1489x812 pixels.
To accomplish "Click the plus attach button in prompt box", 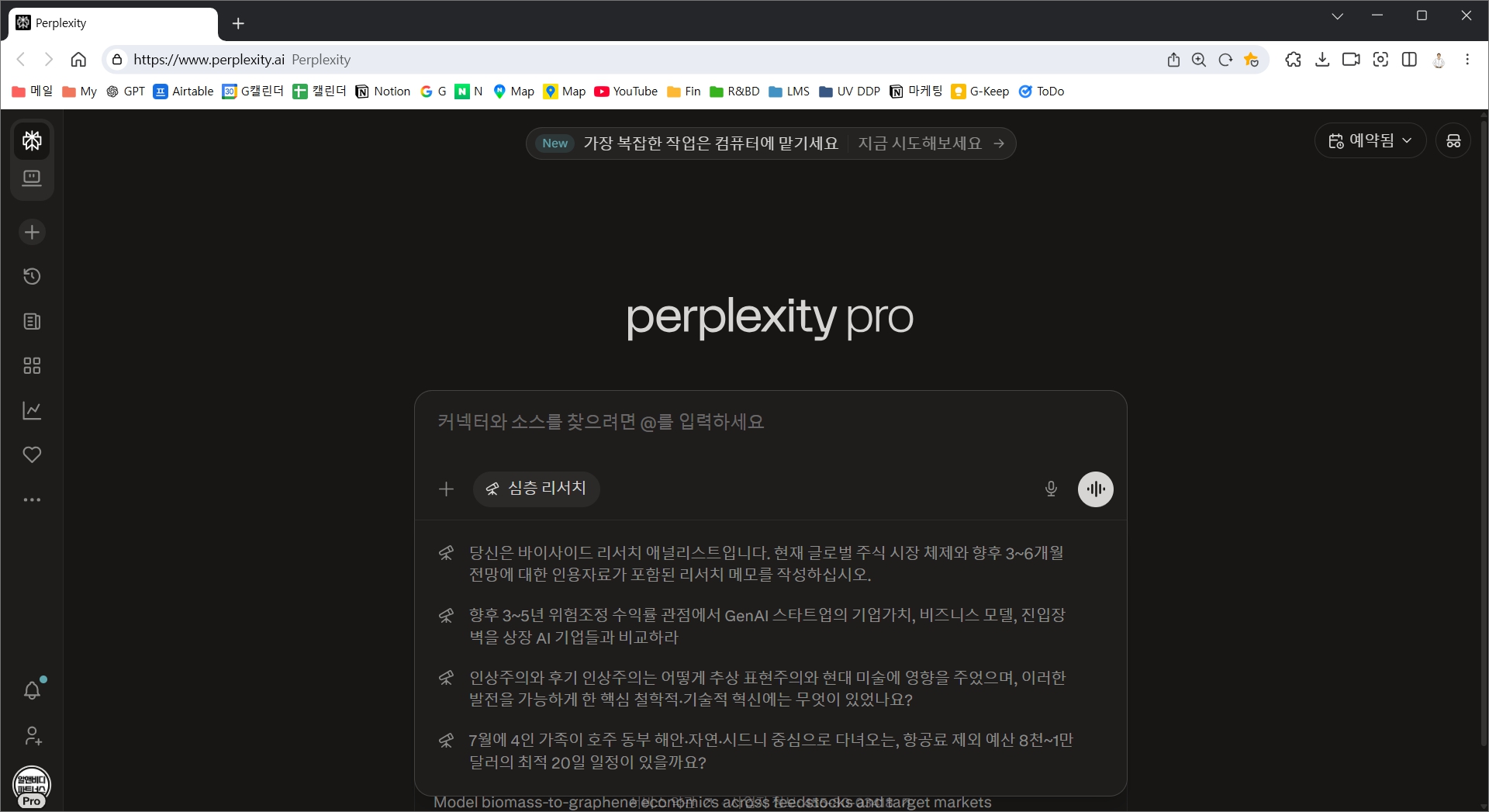I will click(x=446, y=489).
